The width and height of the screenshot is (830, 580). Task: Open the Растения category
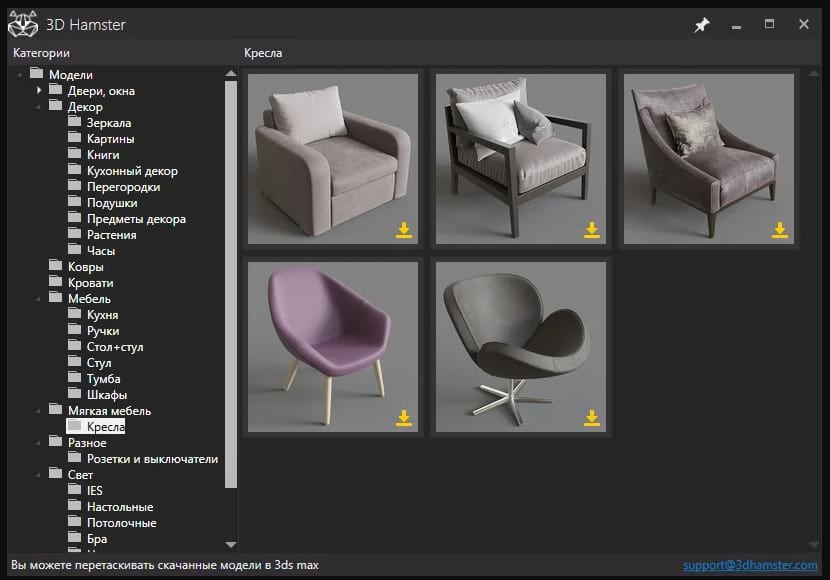111,235
